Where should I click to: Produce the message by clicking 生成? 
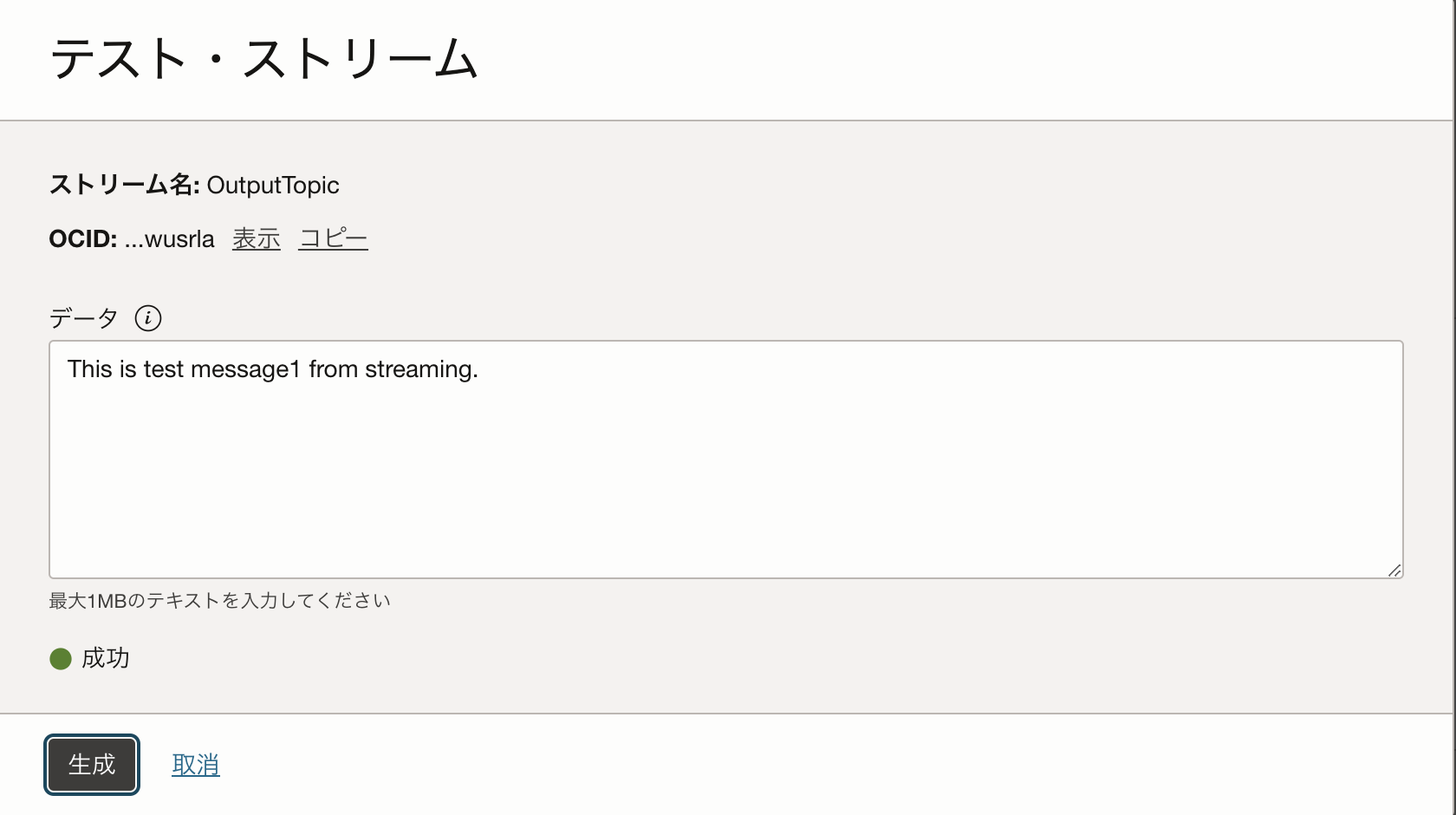click(91, 764)
